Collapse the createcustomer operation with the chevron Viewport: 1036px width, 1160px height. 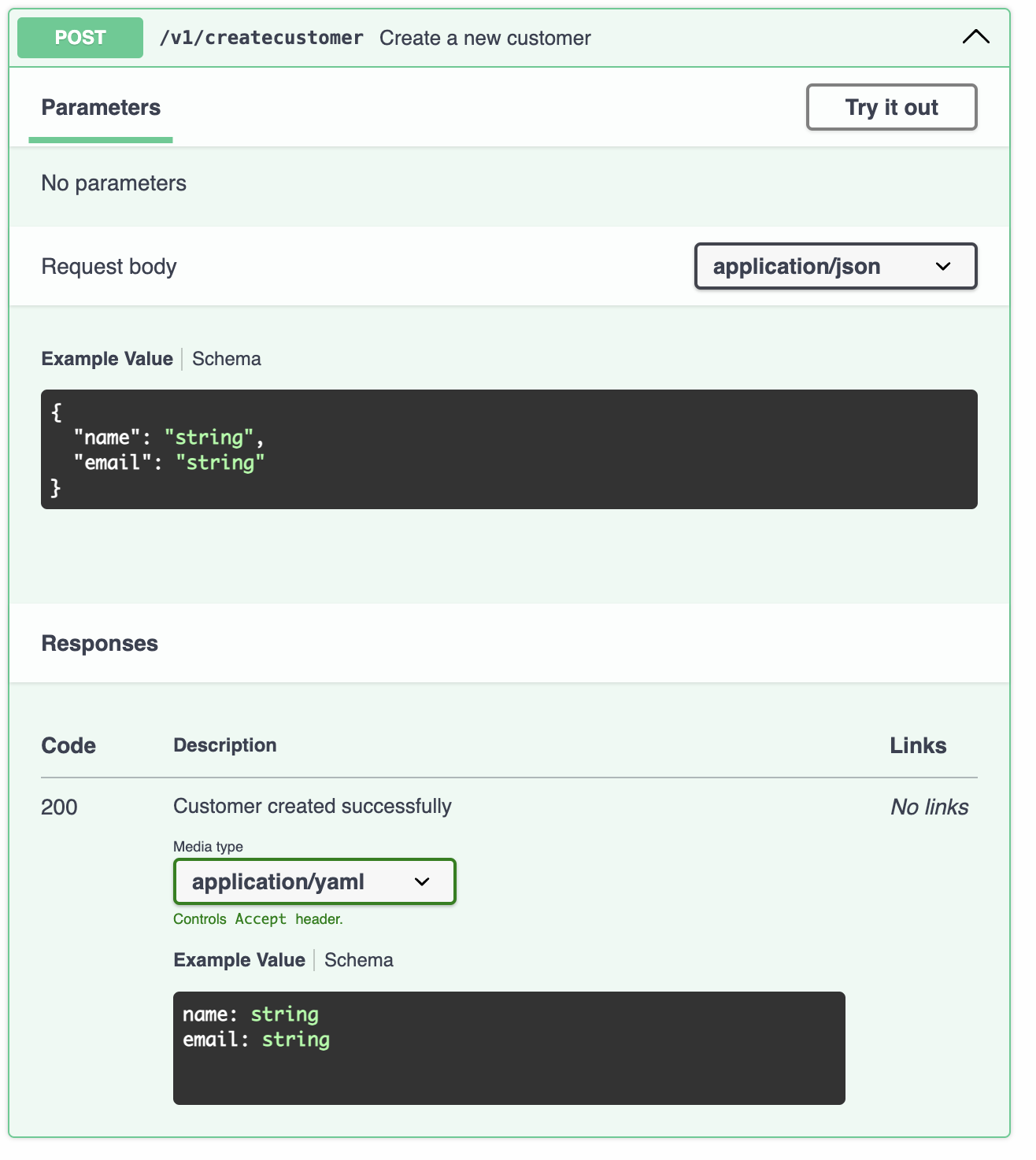tap(975, 37)
